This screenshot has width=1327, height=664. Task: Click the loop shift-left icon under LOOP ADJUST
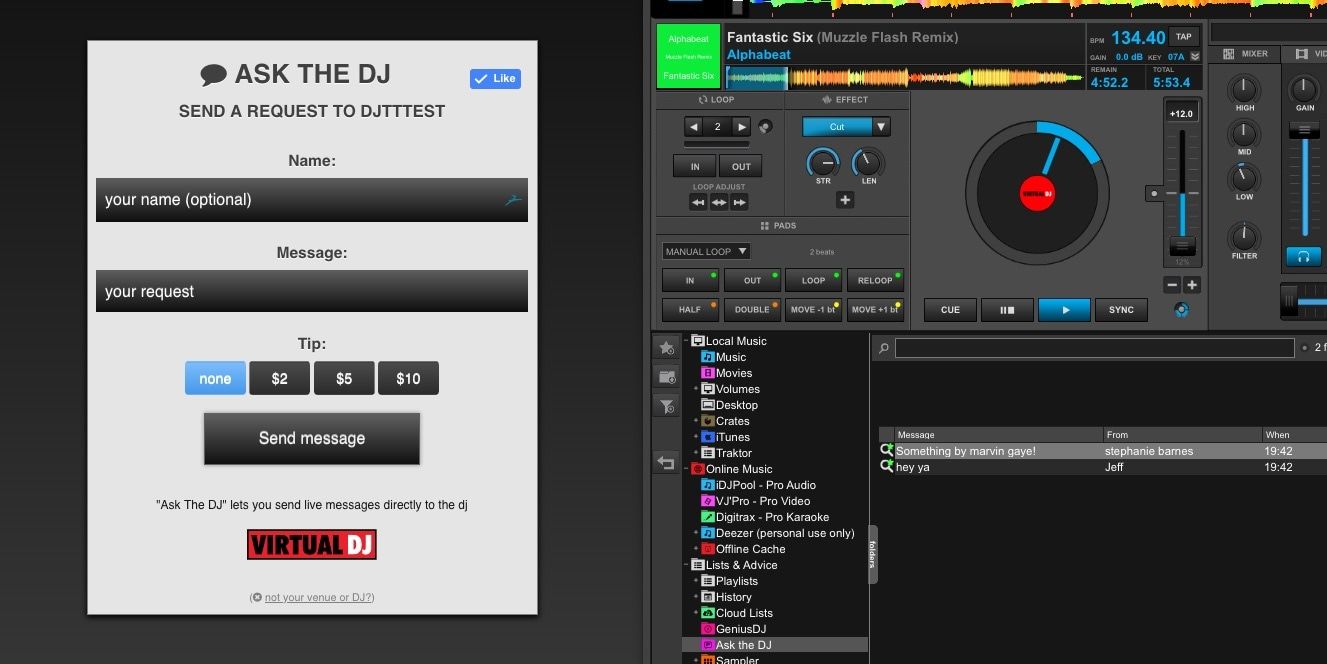pyautogui.click(x=698, y=202)
